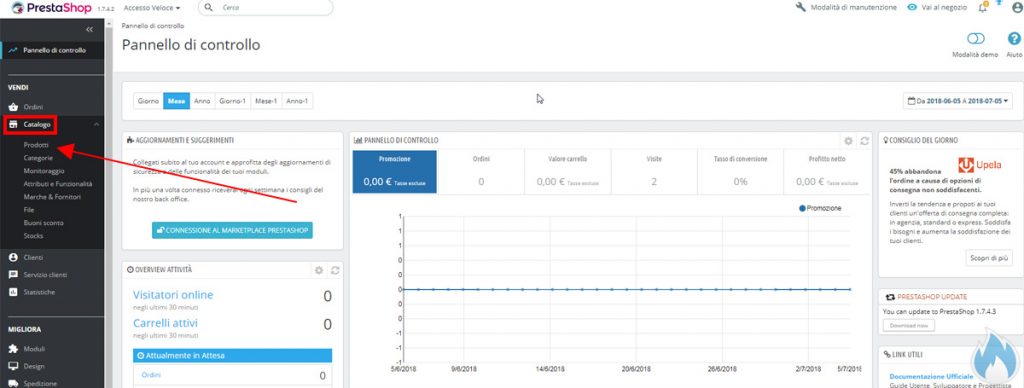Open the date range picker dropdown
Viewport: 1024px width, 388px height.
pos(957,101)
